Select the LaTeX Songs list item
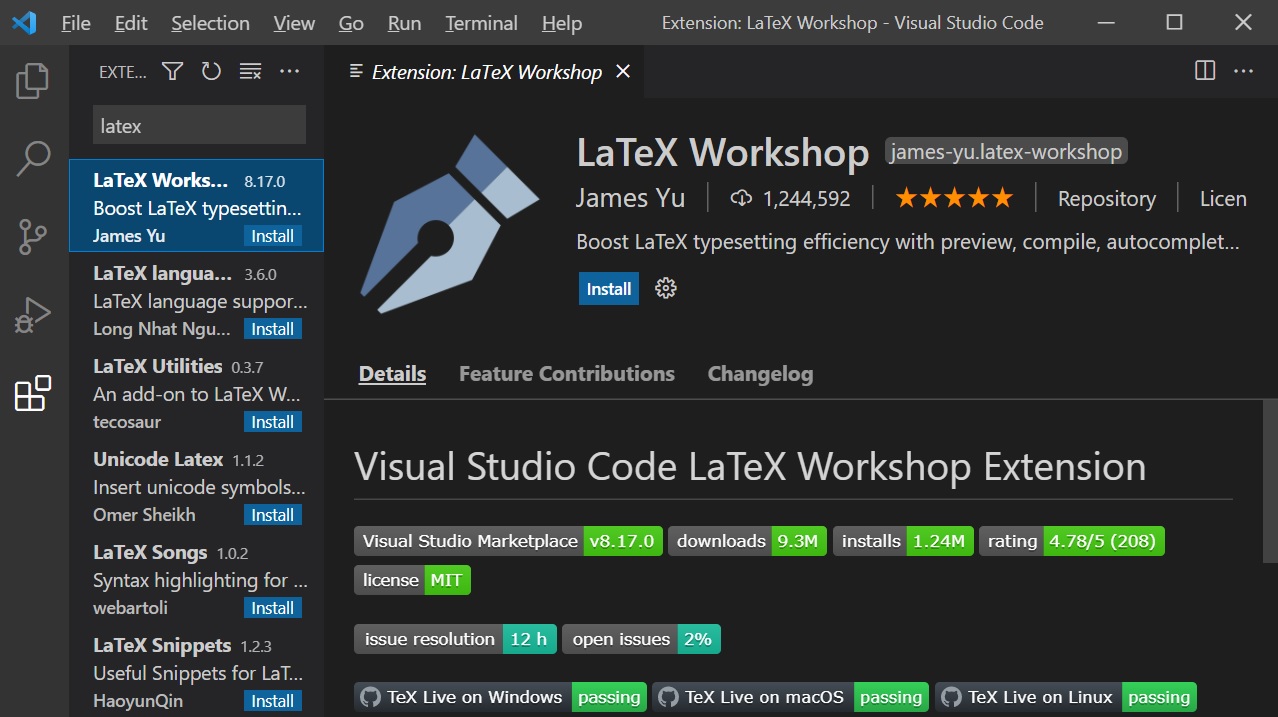This screenshot has width=1278, height=717. [x=196, y=578]
